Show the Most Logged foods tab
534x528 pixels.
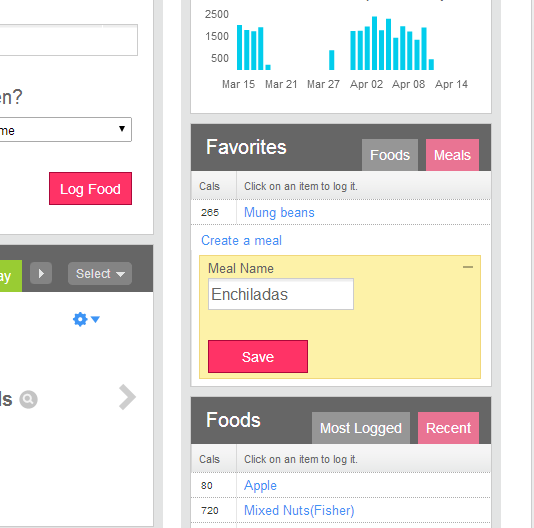point(361,428)
